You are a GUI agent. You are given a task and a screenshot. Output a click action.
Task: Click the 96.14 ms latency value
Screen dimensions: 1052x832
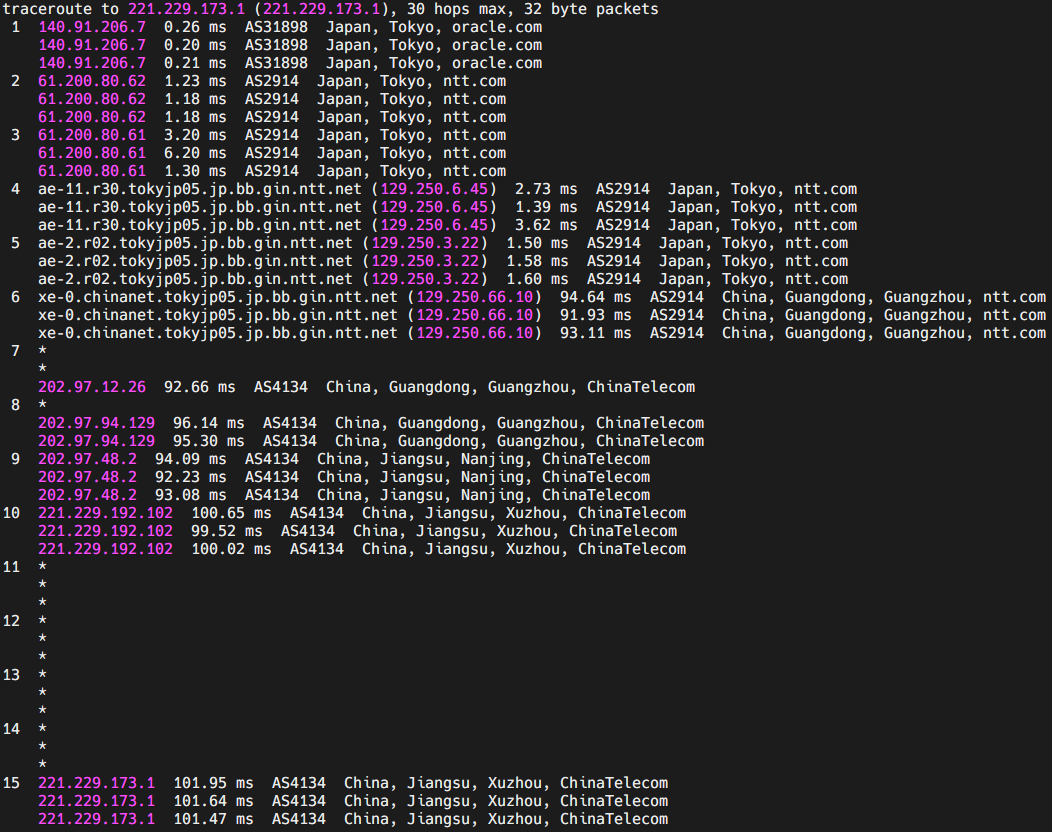[x=209, y=423]
